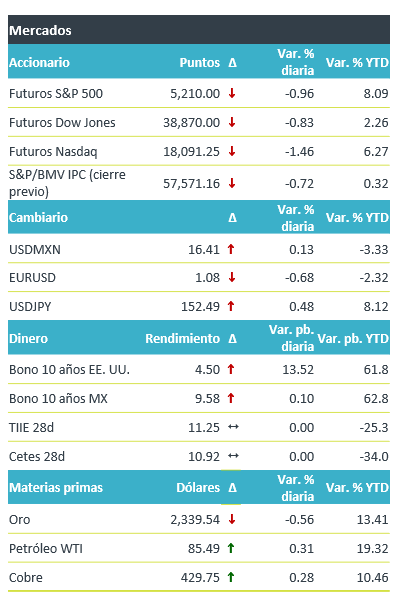This screenshot has width=397, height=595.
Task: Click the Dinero section heading
Action: pos(28,338)
